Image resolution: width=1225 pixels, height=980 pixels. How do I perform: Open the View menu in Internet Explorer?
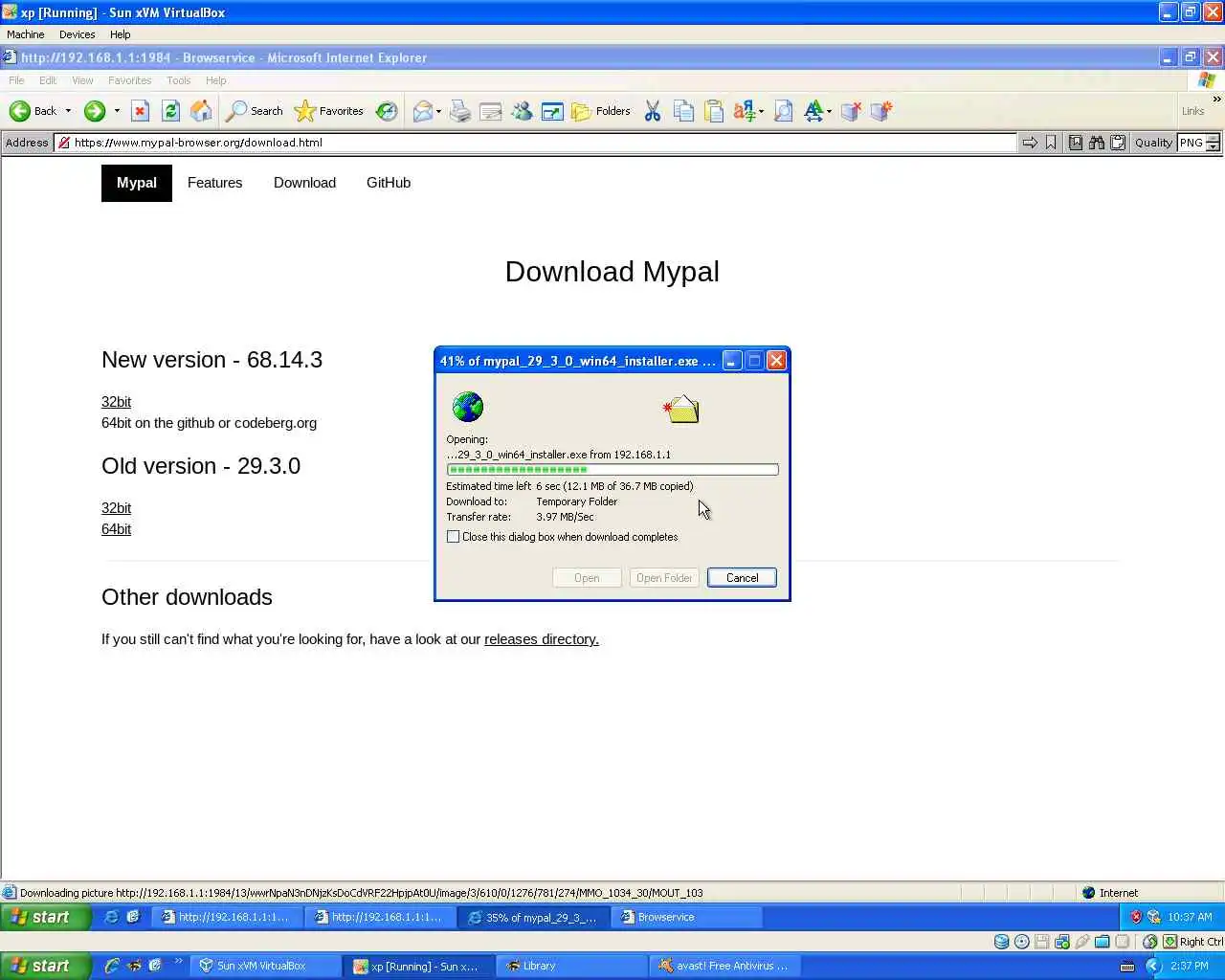coord(82,80)
